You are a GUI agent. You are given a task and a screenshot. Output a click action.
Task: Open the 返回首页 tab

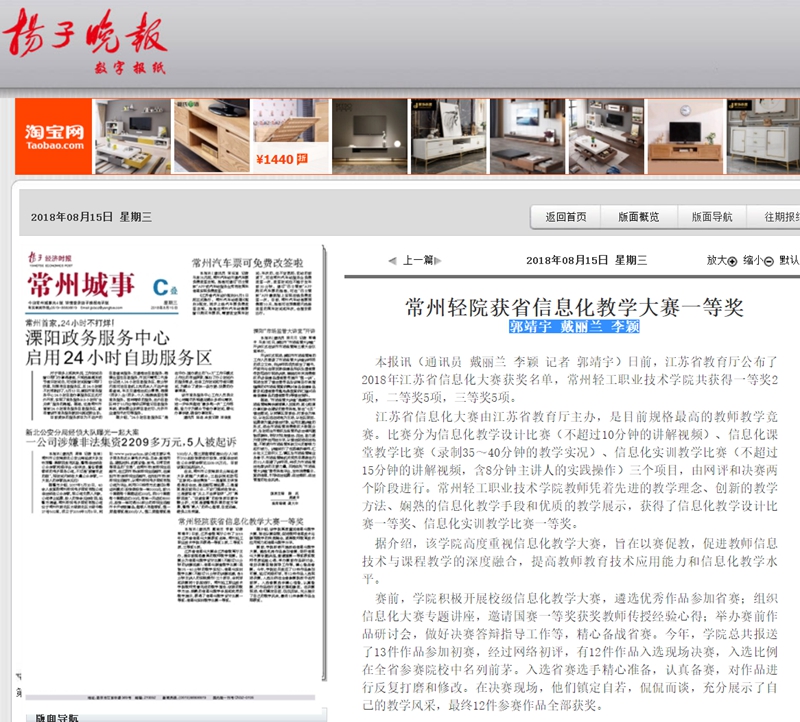click(x=566, y=217)
